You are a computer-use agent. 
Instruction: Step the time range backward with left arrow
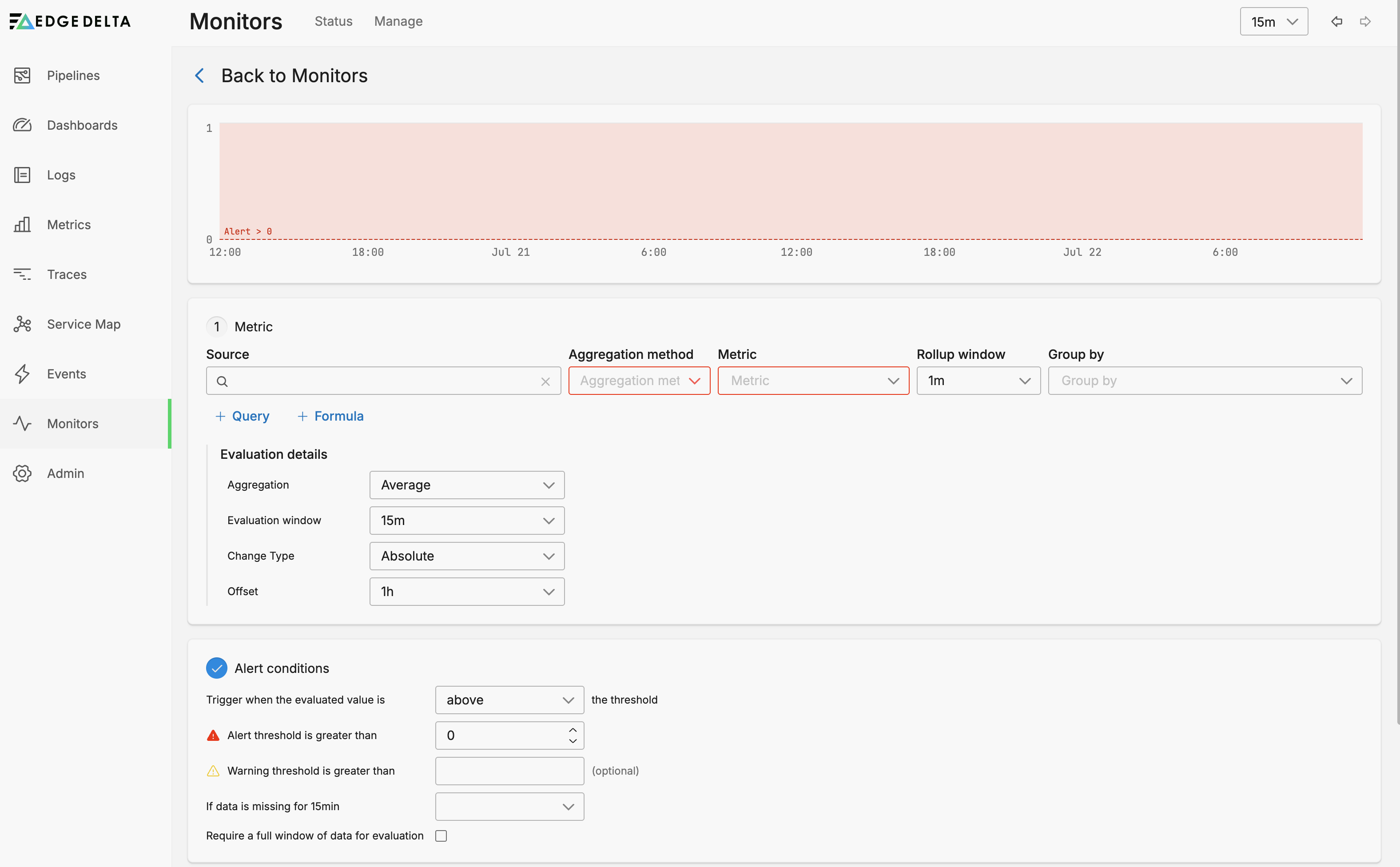coord(1336,22)
